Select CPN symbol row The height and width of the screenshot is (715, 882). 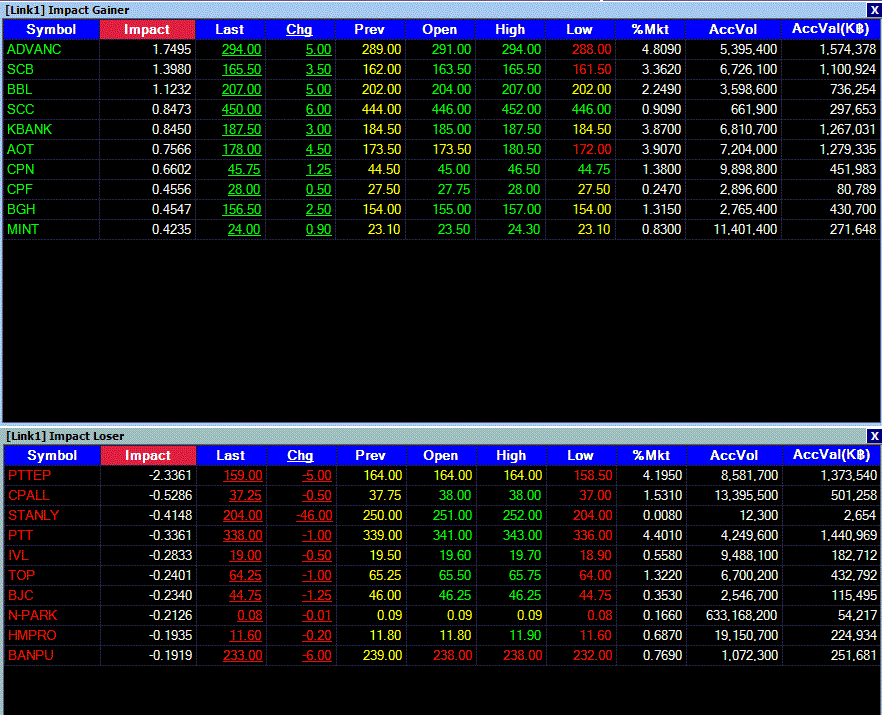click(x=21, y=169)
